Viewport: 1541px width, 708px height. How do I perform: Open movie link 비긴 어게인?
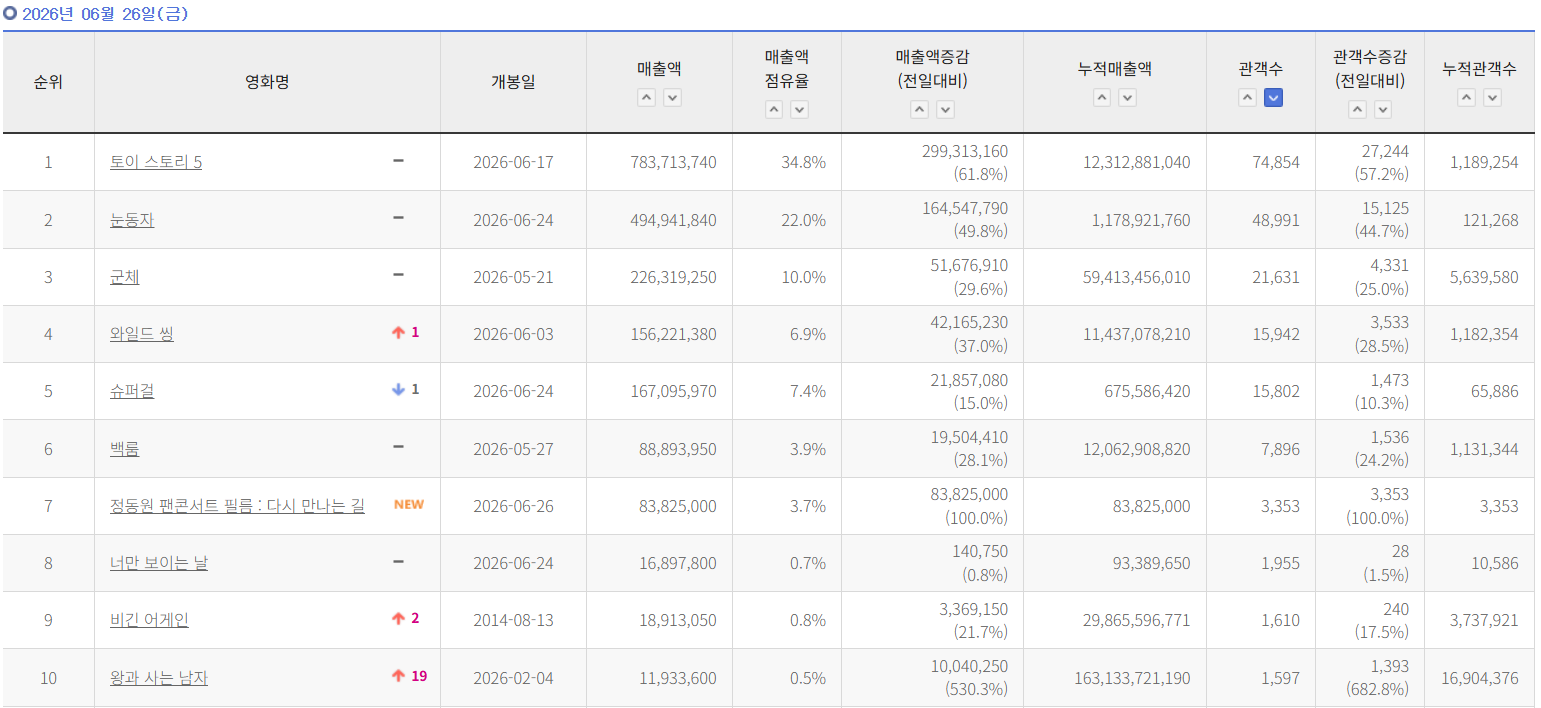[149, 620]
